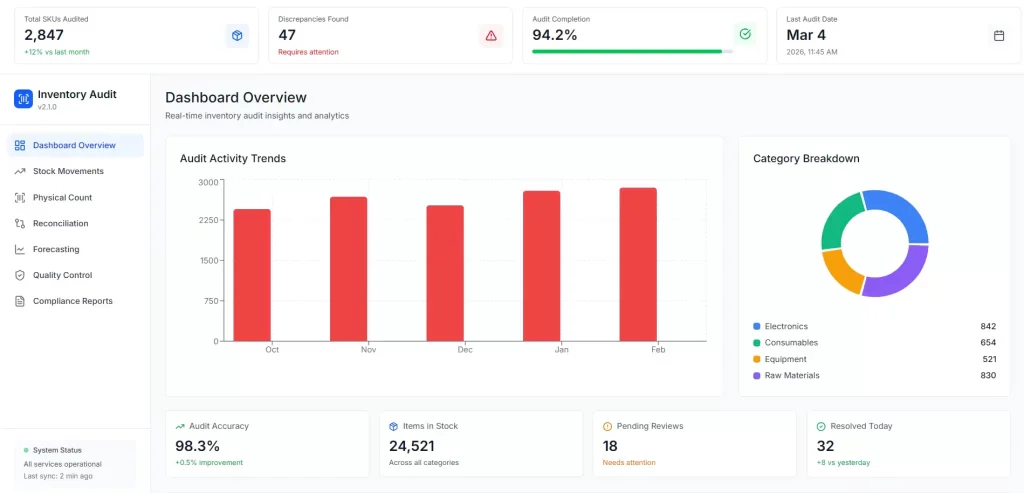
Task: Click the Pending Reviews alert circle icon
Action: (607, 426)
